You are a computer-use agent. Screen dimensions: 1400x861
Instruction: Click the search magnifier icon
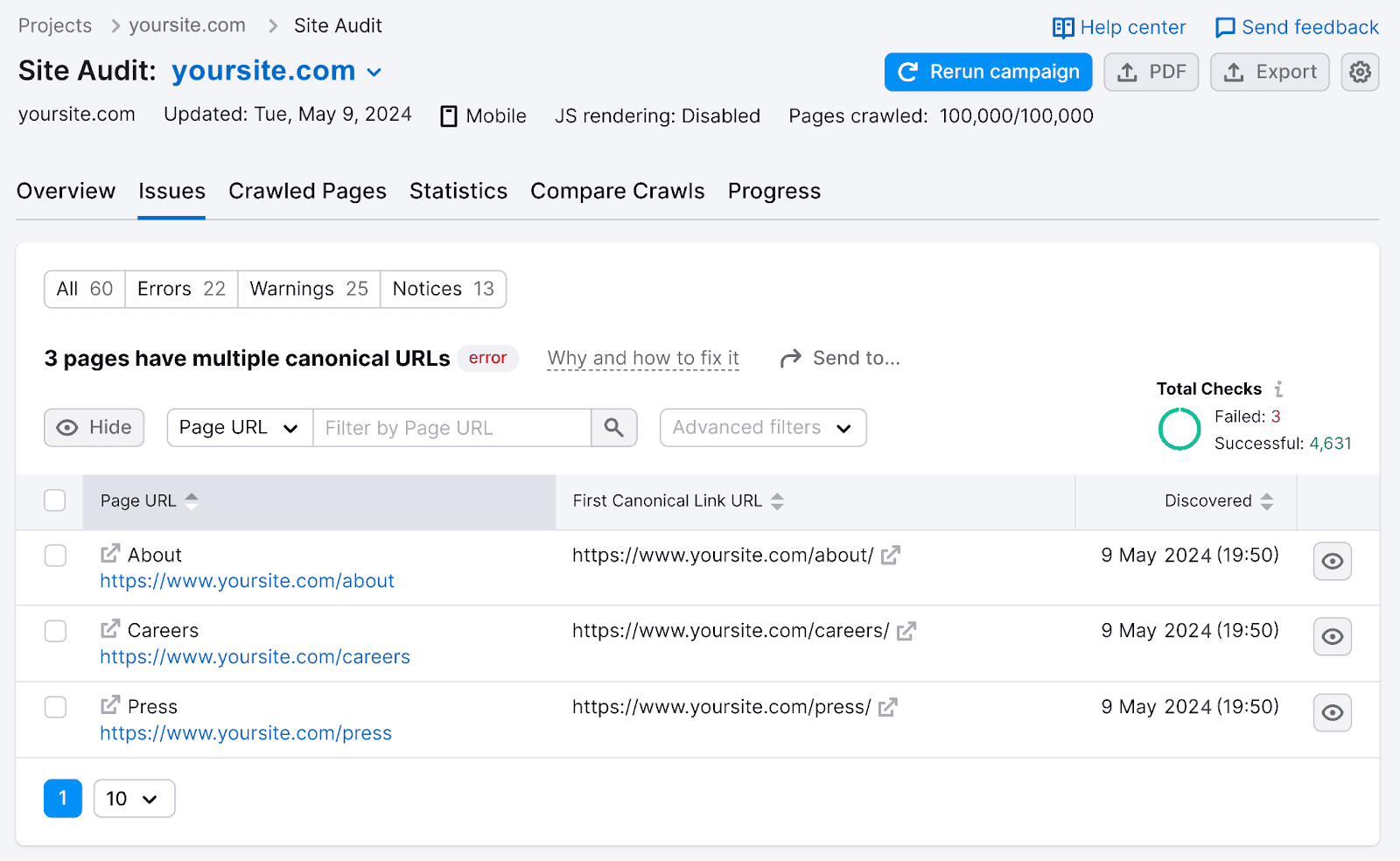(x=613, y=428)
